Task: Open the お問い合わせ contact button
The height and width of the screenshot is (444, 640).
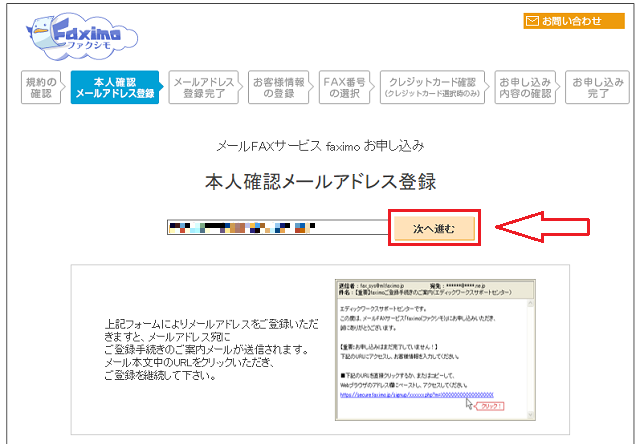Action: coord(574,21)
